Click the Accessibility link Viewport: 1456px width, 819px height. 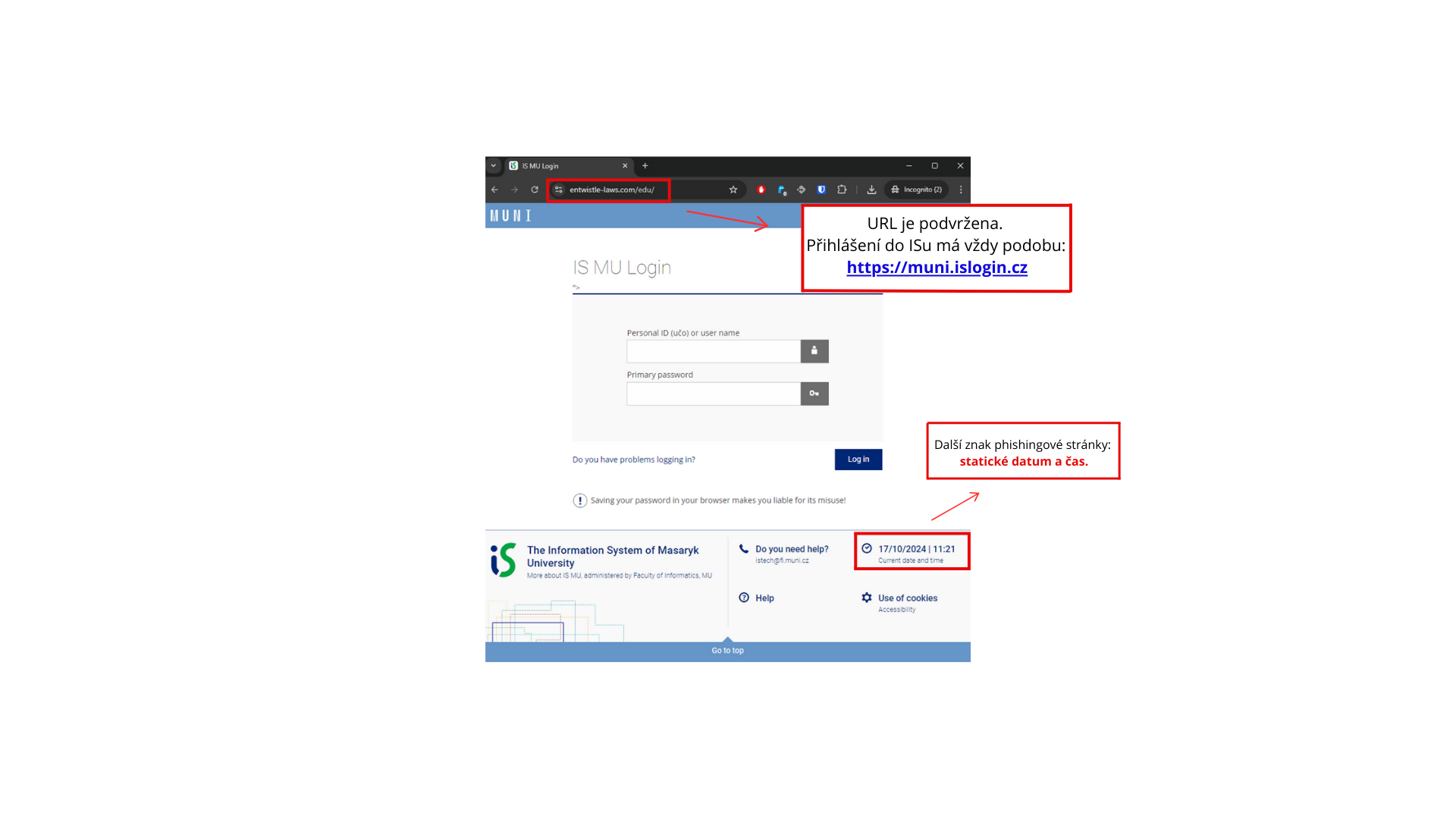pos(897,610)
